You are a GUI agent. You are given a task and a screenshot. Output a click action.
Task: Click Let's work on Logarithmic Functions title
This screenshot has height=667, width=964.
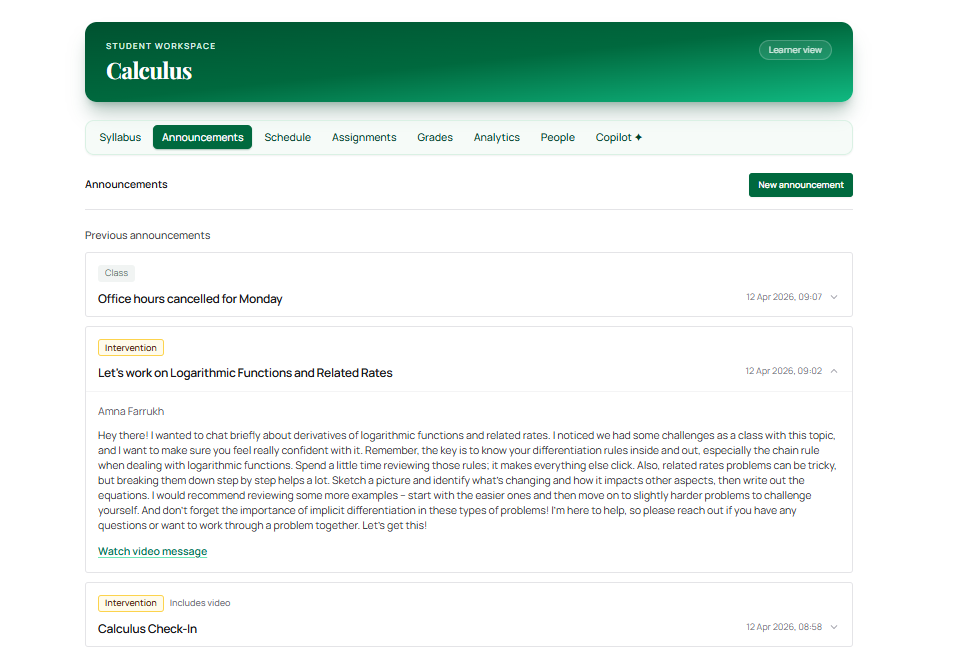tap(245, 373)
